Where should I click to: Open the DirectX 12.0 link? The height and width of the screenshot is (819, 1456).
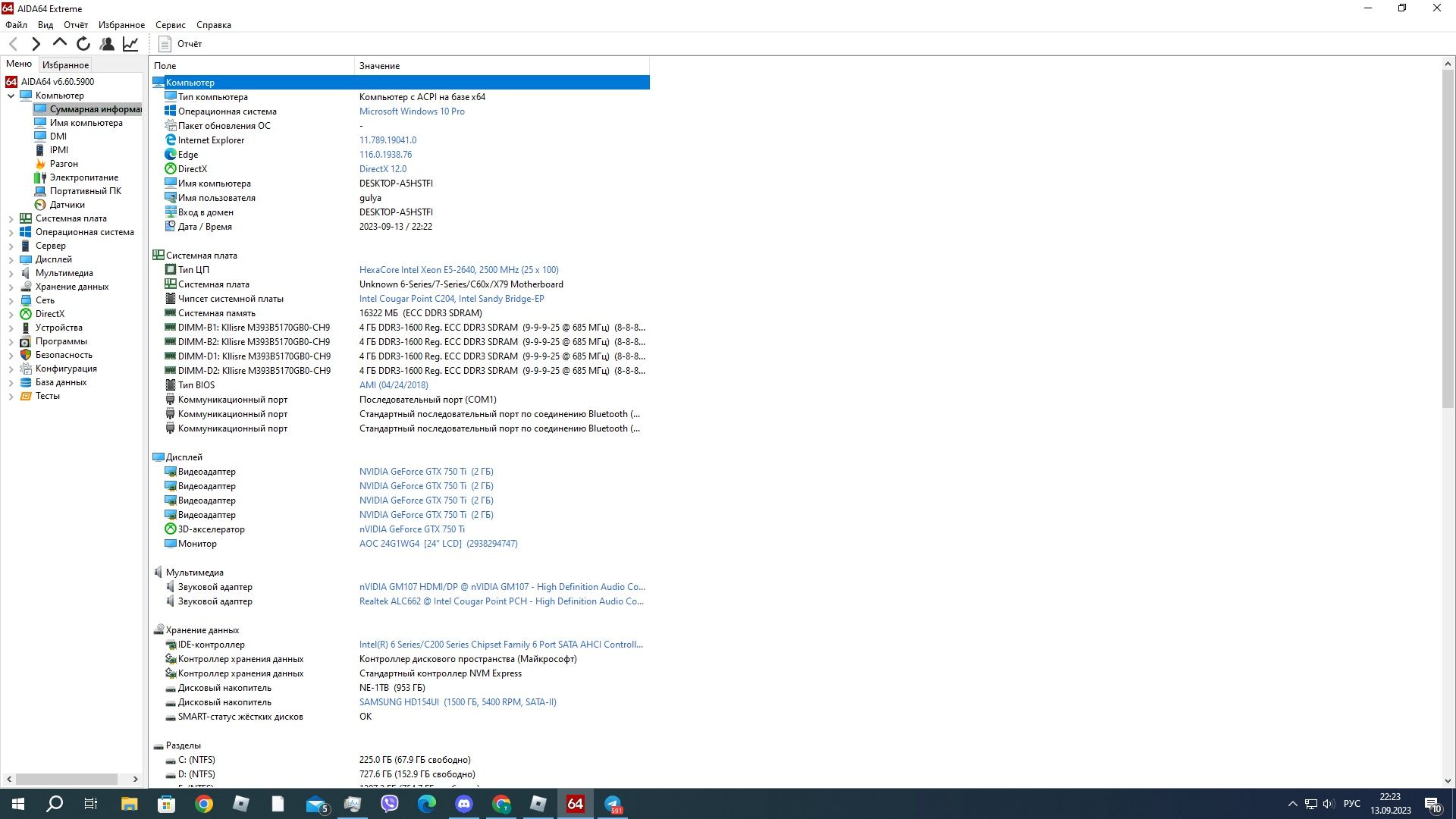[x=383, y=169]
